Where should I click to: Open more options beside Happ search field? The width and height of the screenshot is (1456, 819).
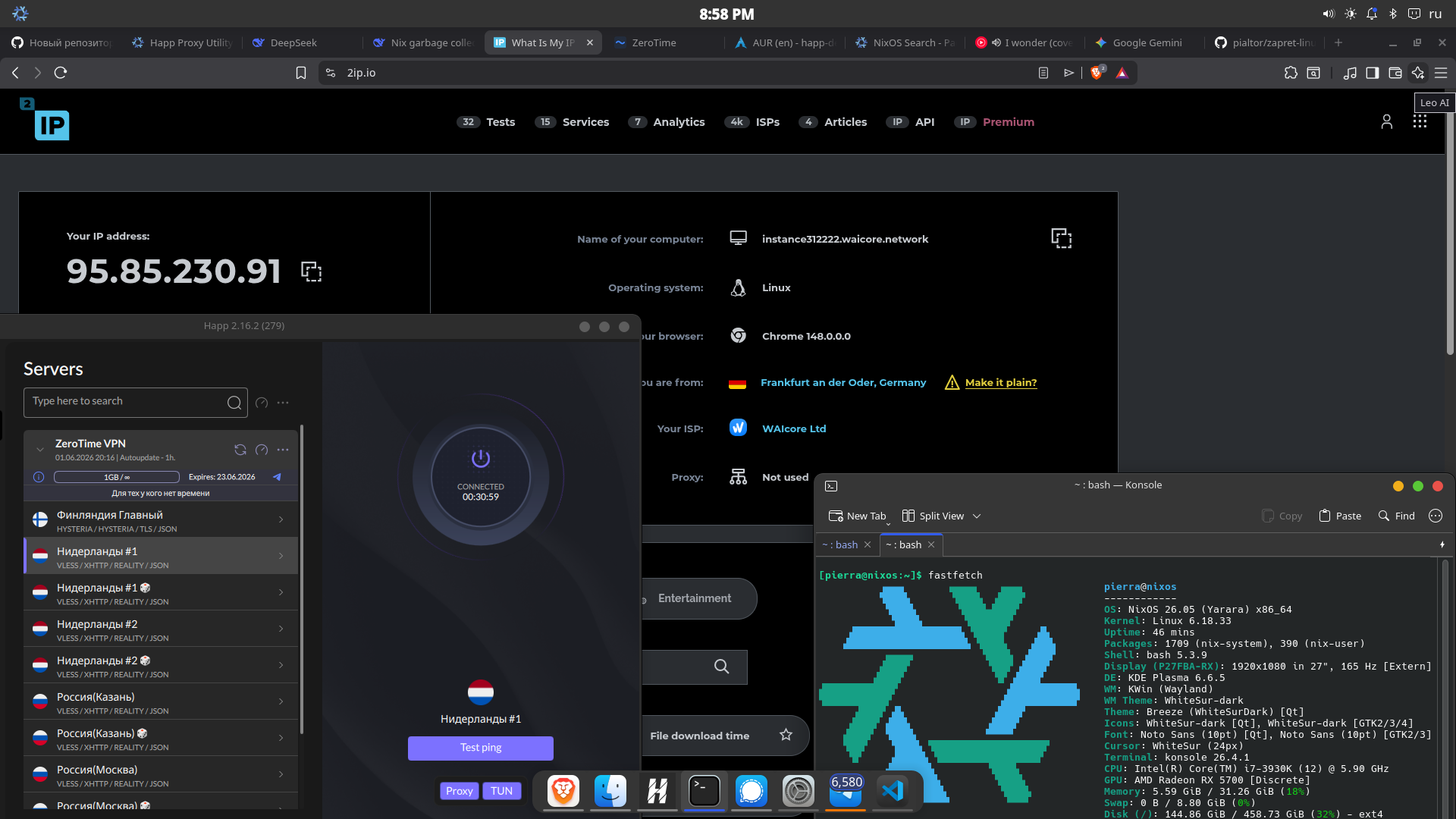click(283, 403)
